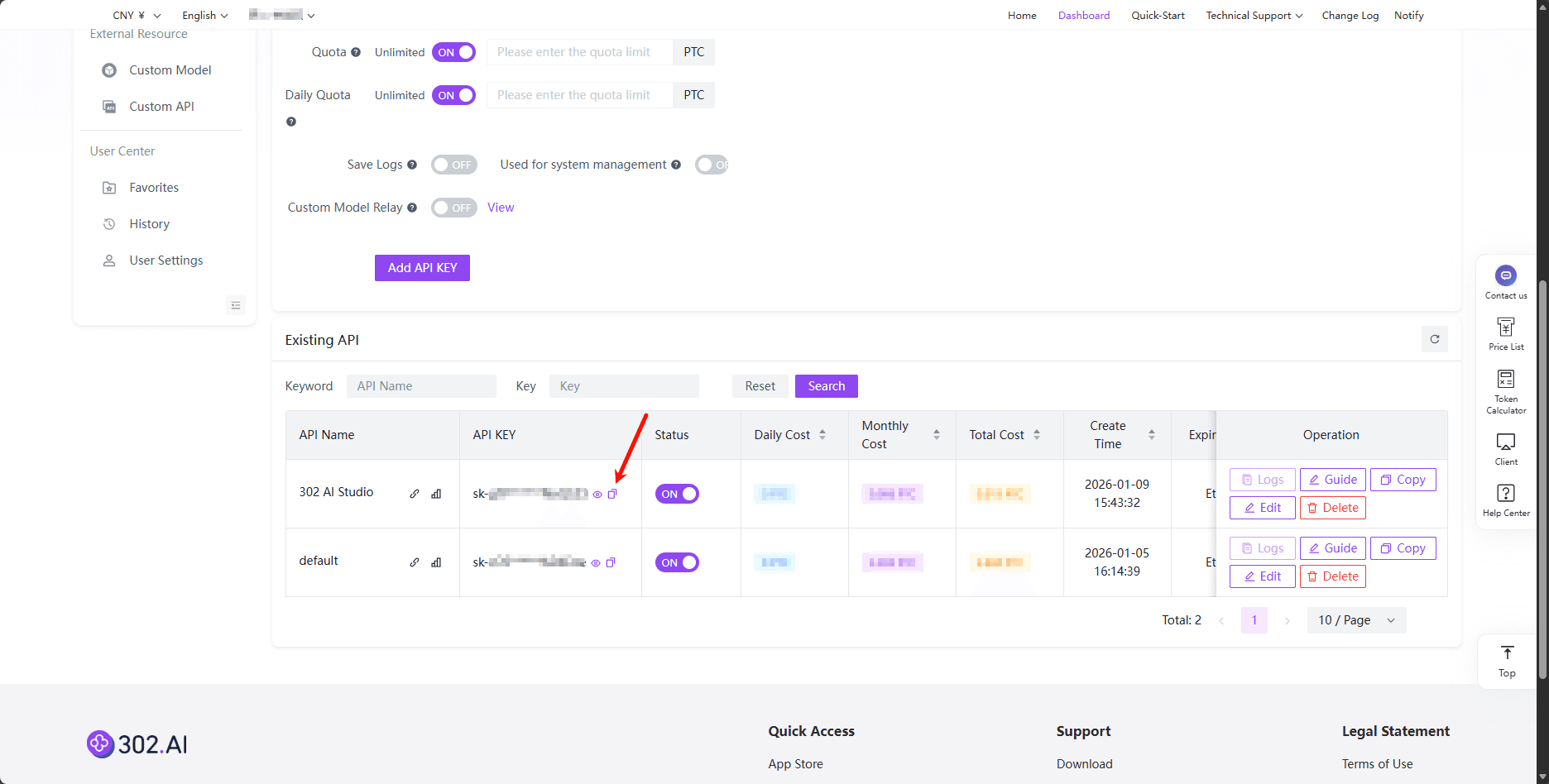The height and width of the screenshot is (784, 1549).
Task: Collapse the left sidebar menu
Action: point(236,305)
